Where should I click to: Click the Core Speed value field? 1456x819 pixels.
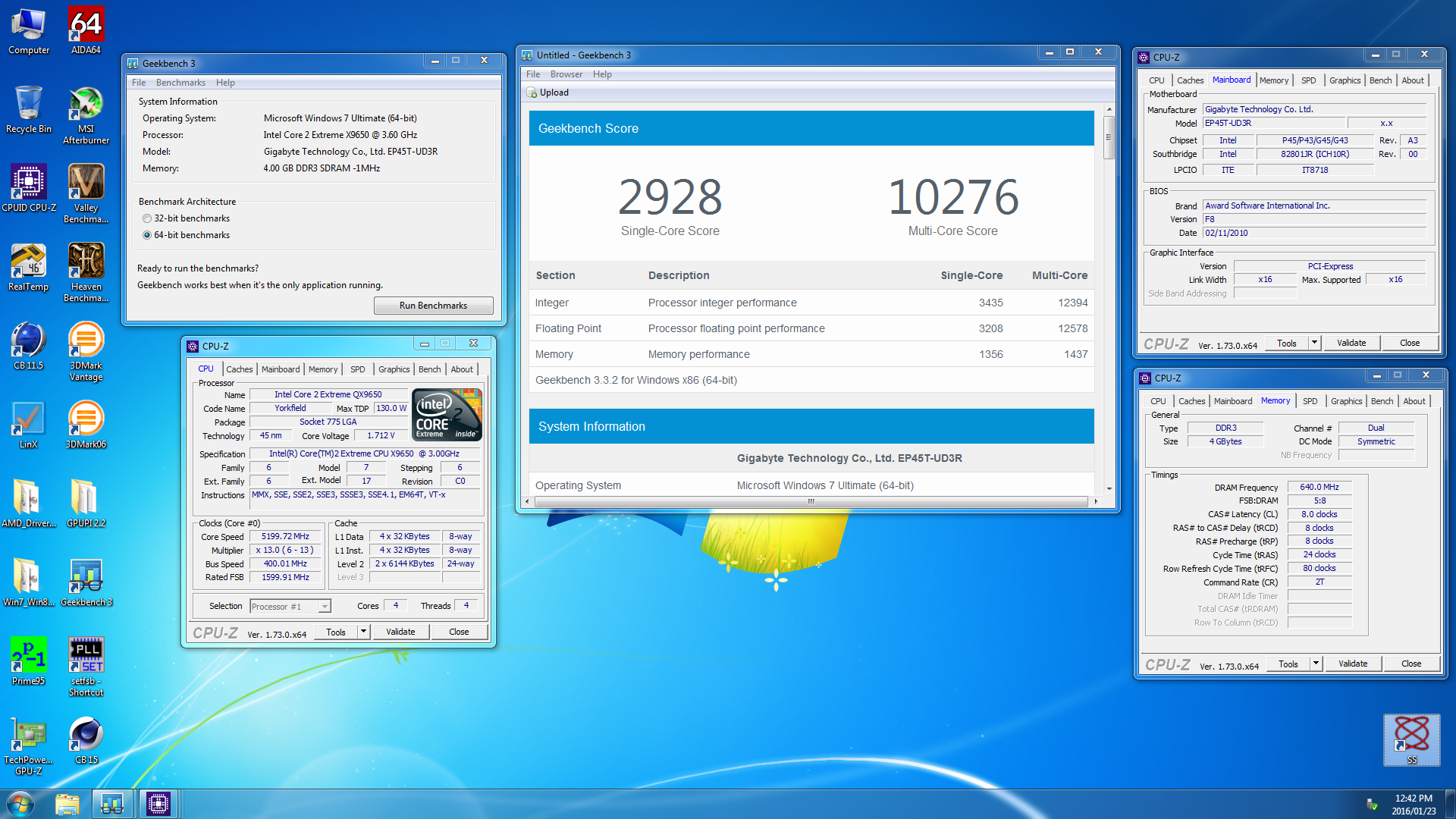tap(286, 536)
